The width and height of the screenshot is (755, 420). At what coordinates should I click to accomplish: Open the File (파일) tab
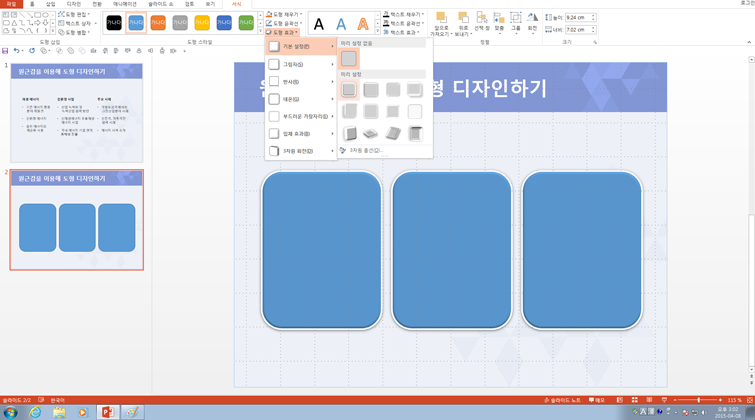coord(11,4)
